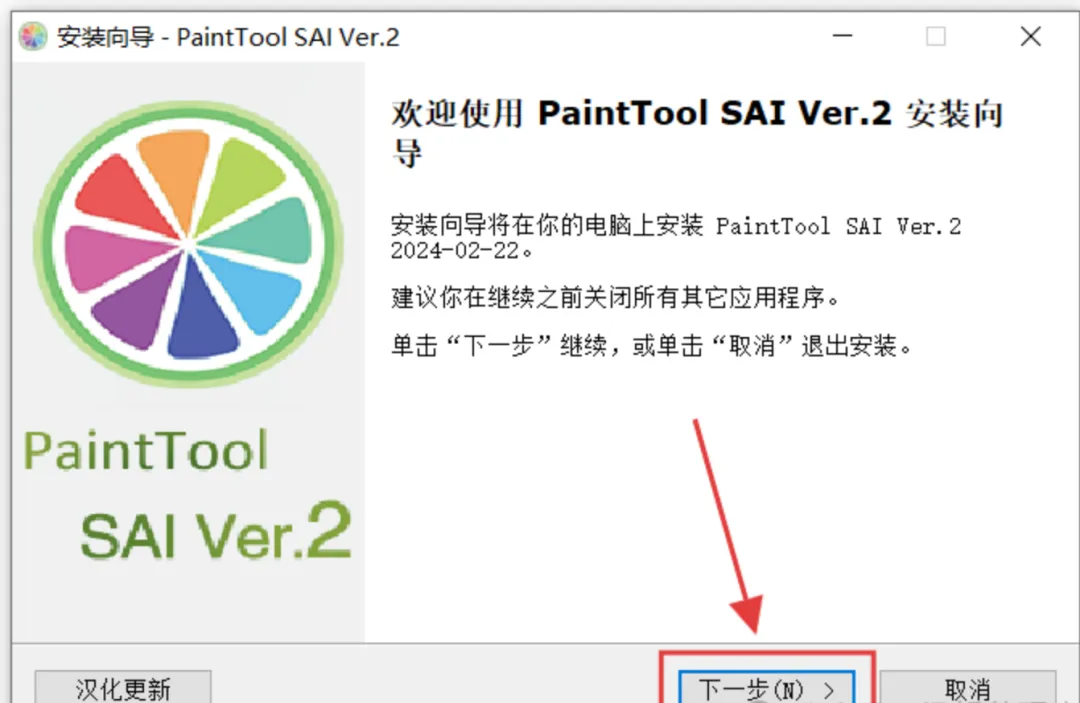
Task: Click the colorful SAI wheel logo
Action: tap(188, 244)
